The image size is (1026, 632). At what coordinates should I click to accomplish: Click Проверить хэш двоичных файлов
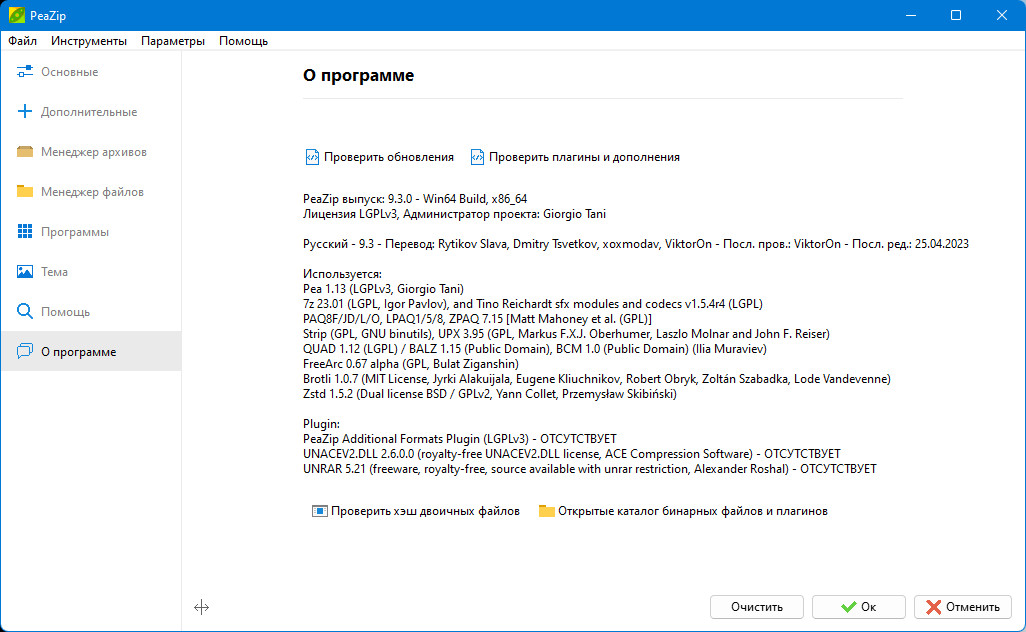416,511
